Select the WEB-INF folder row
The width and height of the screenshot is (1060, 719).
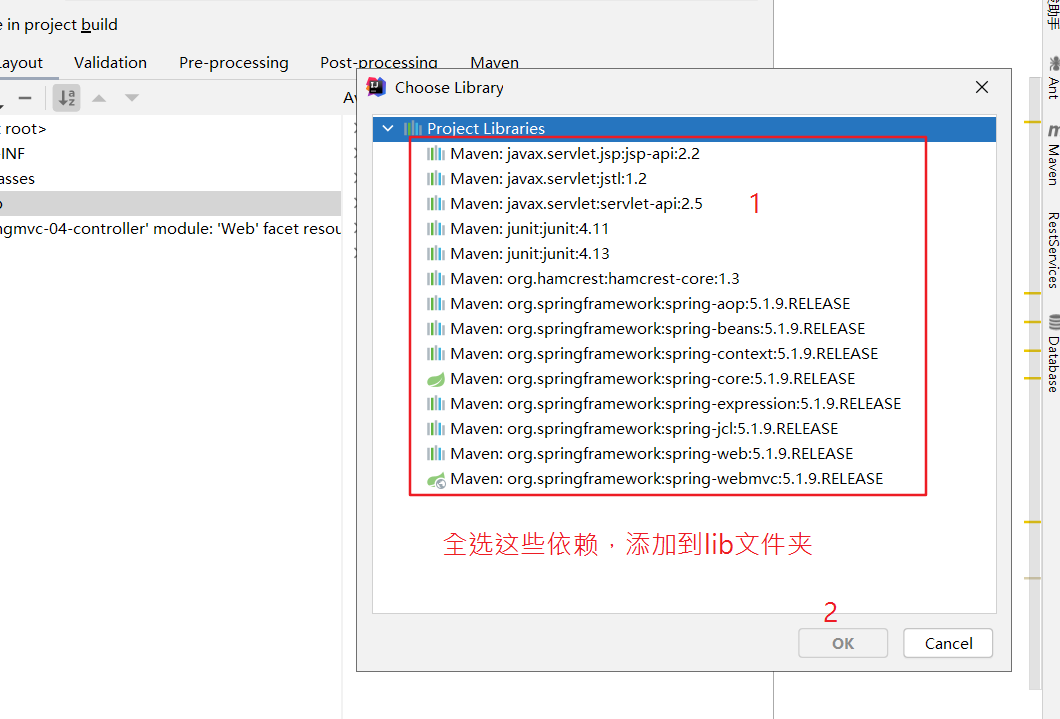[170, 153]
